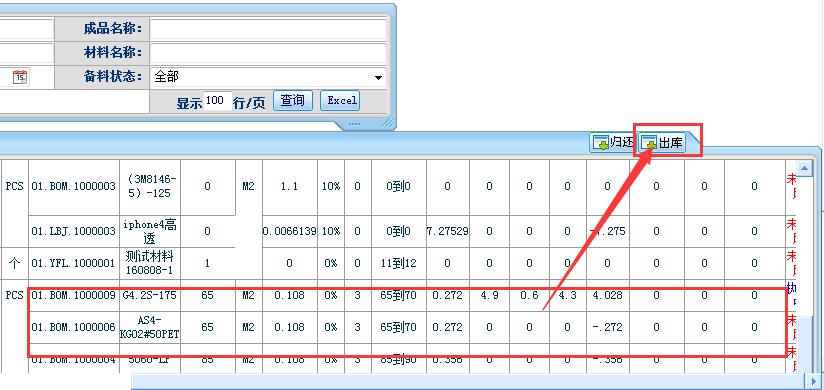Click the G4.2S-175 material name cell
This screenshot has width=824, height=390.
click(150, 295)
